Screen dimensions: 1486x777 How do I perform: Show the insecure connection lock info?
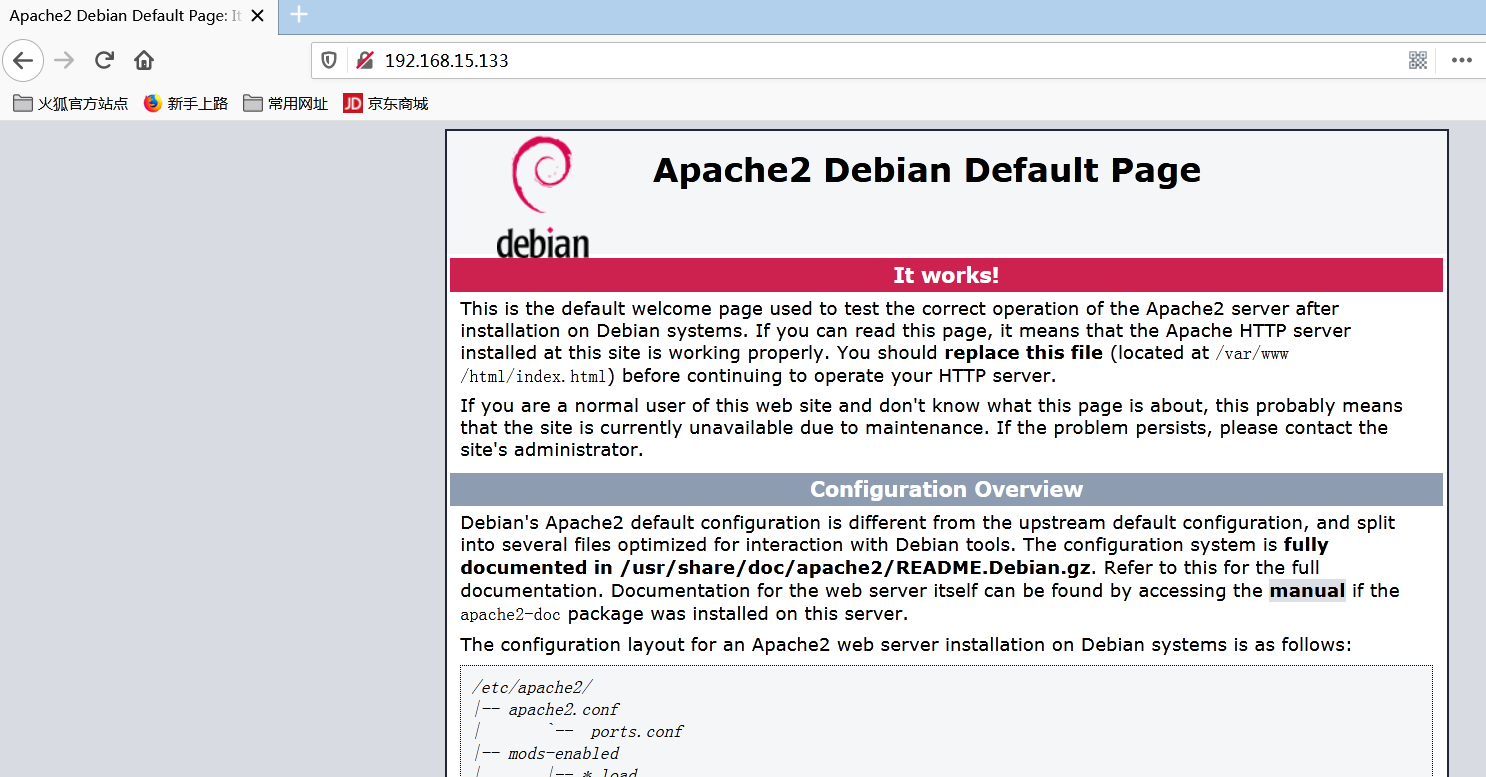tap(365, 60)
